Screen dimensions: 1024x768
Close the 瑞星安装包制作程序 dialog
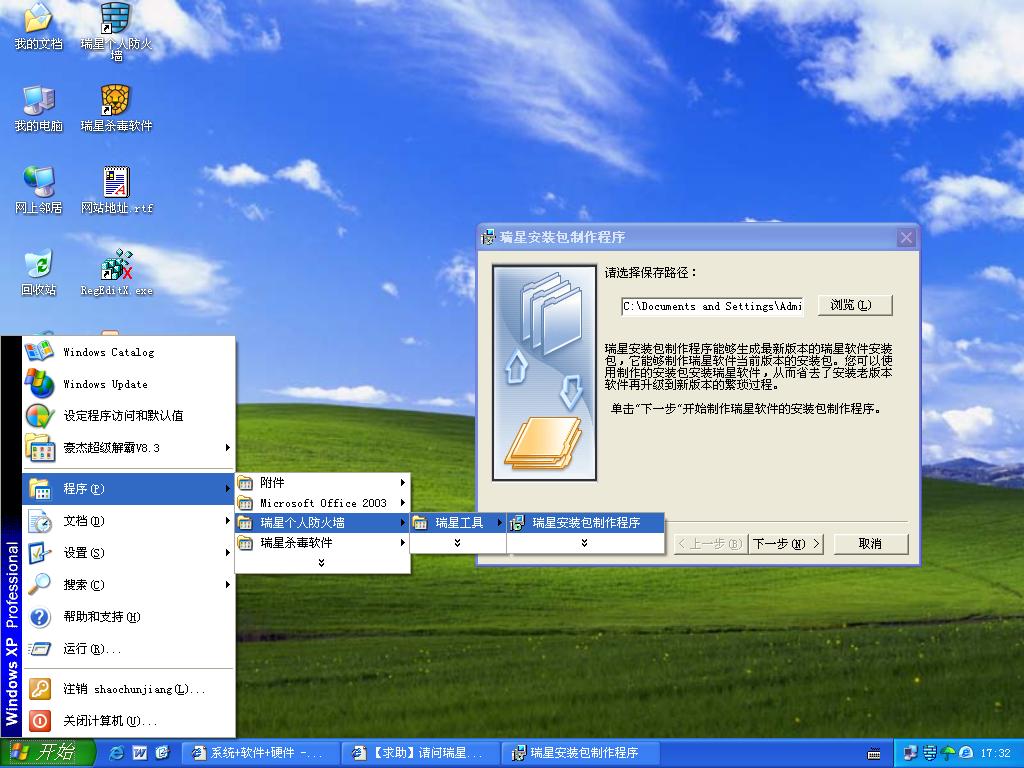[x=906, y=238]
